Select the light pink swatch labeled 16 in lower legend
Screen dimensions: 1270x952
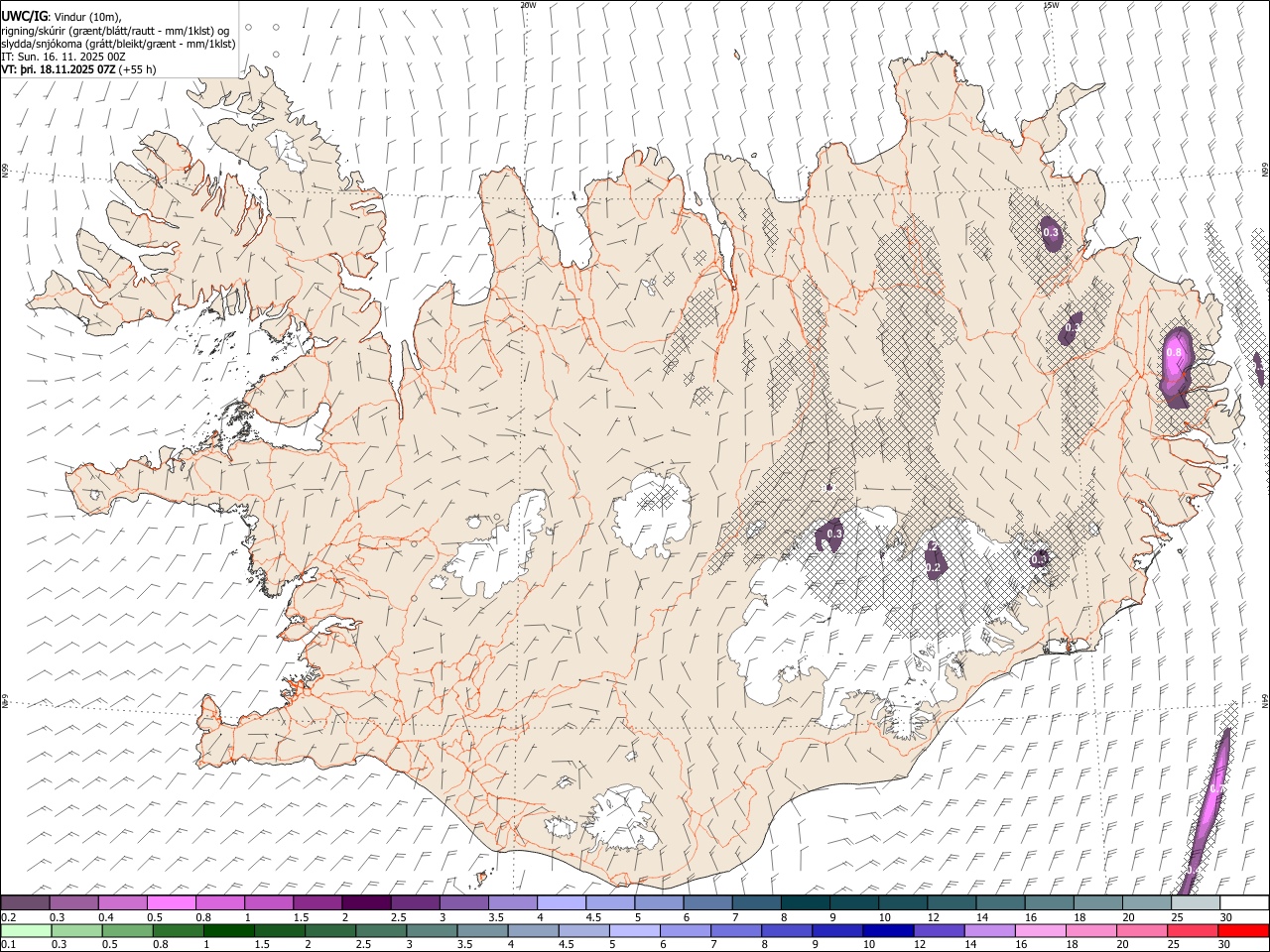(x=1041, y=930)
